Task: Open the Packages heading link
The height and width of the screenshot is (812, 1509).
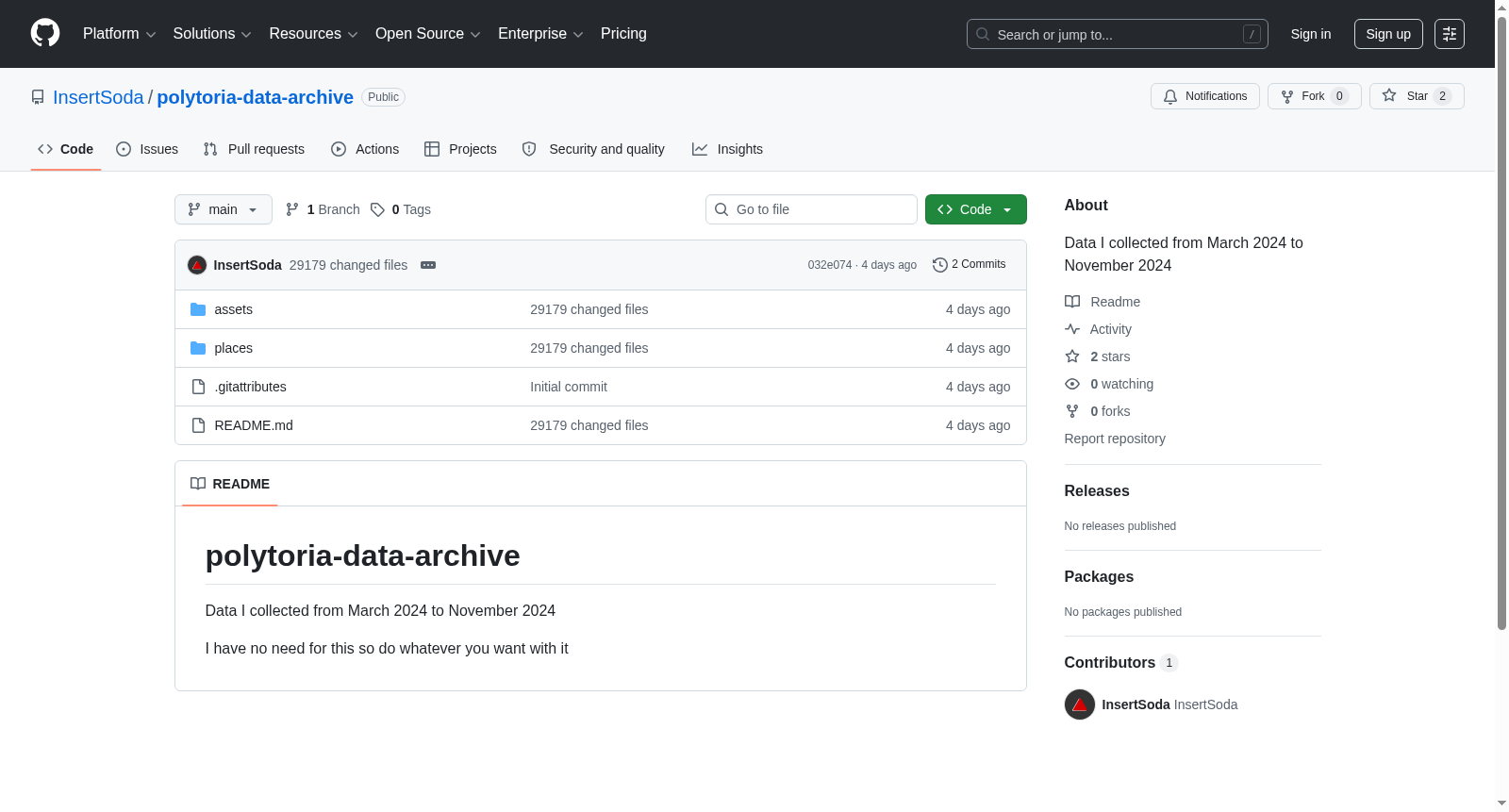Action: click(1099, 577)
